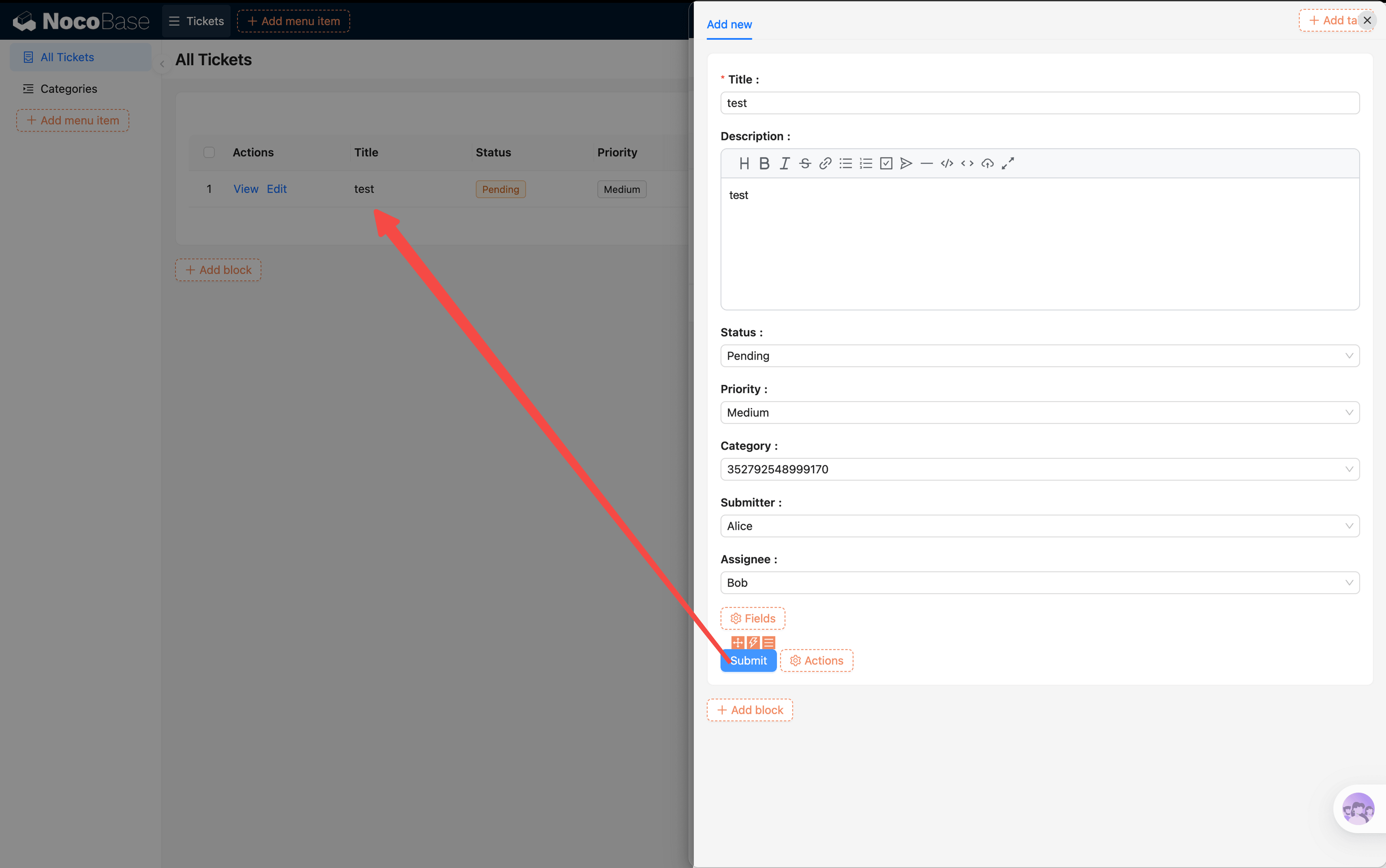Insert task checklist in Description editor
The height and width of the screenshot is (868, 1386).
point(886,164)
